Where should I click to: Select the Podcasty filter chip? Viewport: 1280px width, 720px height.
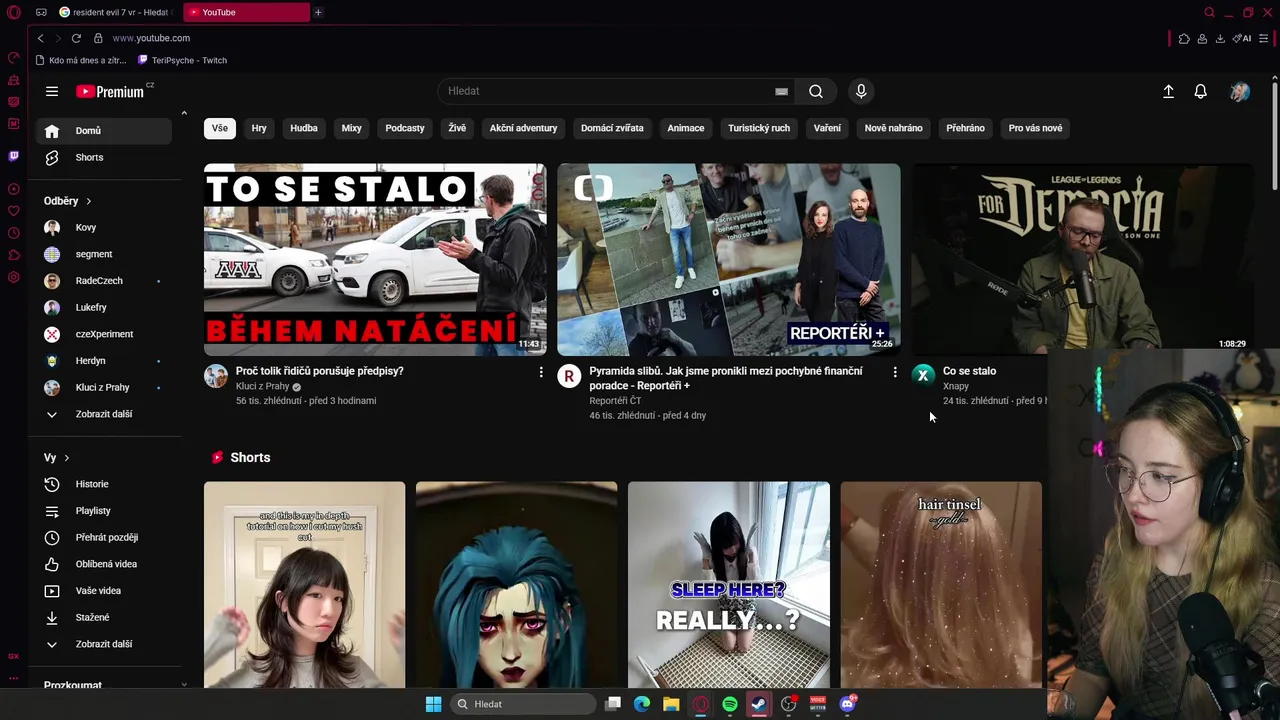point(405,128)
